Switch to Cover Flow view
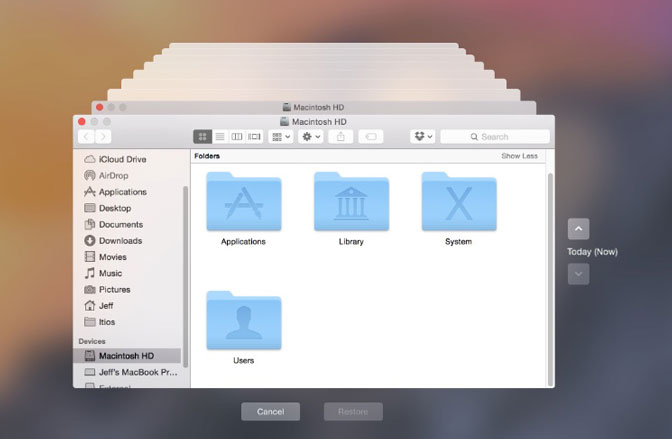The height and width of the screenshot is (439, 672). coord(254,137)
